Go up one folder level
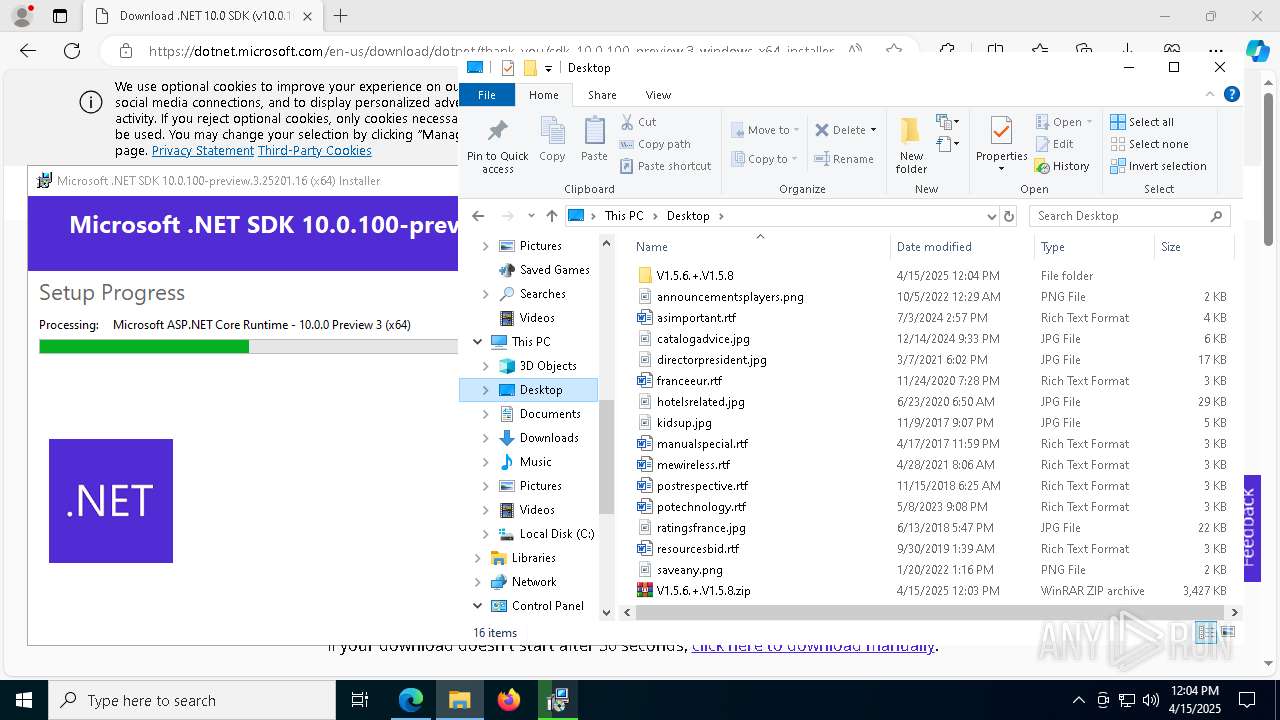The height and width of the screenshot is (720, 1280). [x=551, y=216]
